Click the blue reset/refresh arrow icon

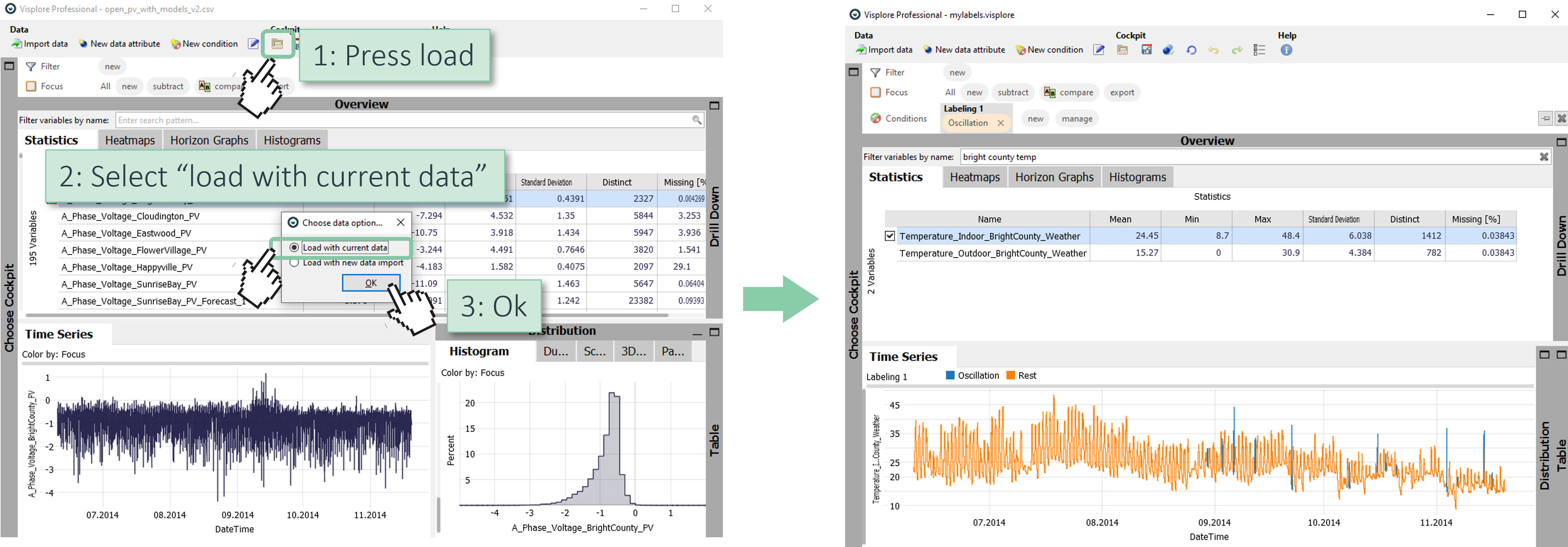pyautogui.click(x=1191, y=50)
